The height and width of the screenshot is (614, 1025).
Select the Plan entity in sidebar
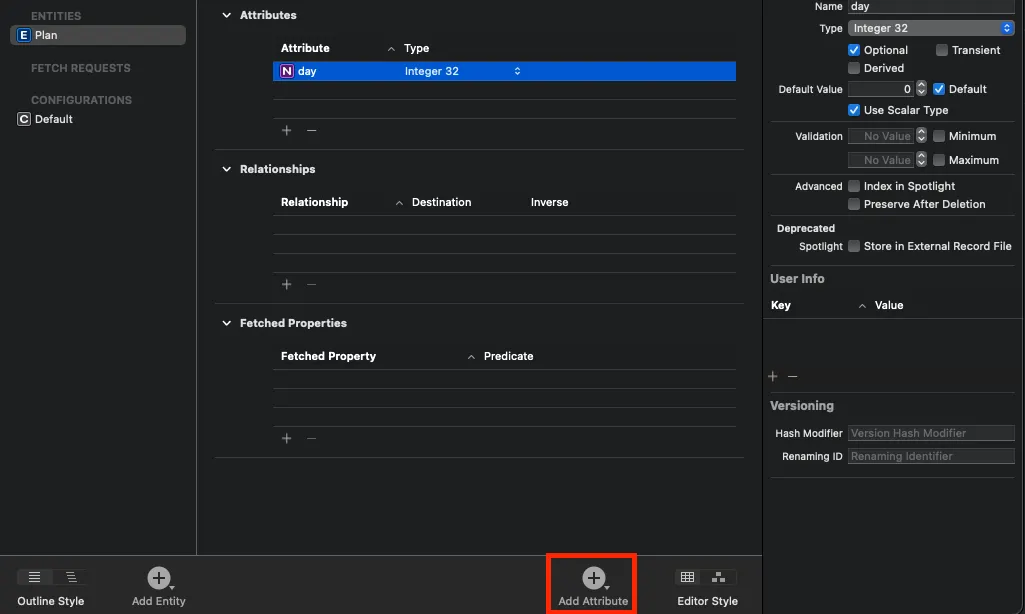point(97,35)
